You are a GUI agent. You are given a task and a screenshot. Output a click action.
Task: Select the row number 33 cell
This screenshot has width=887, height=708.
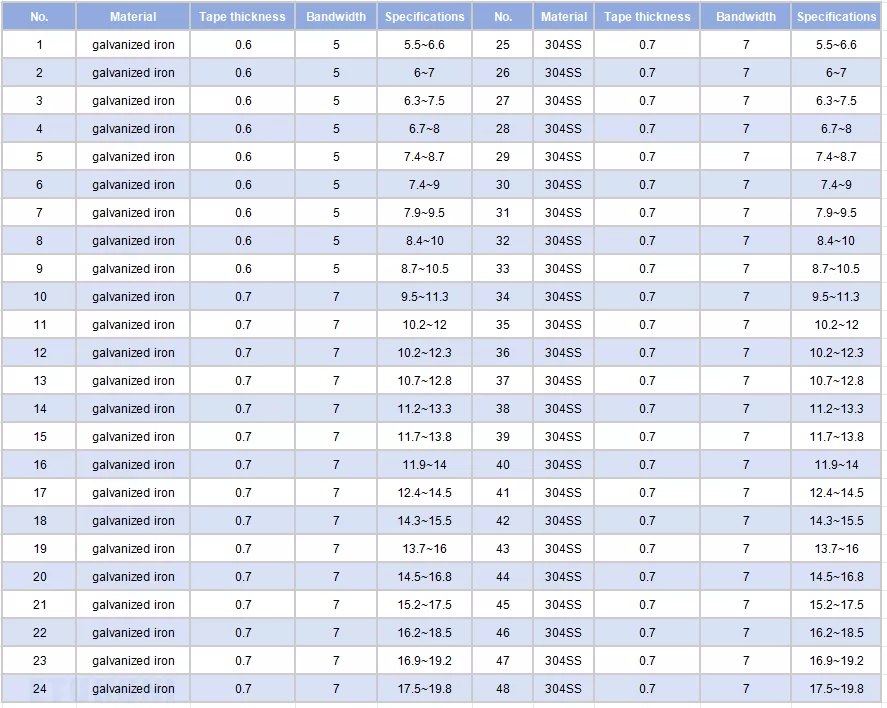point(502,269)
